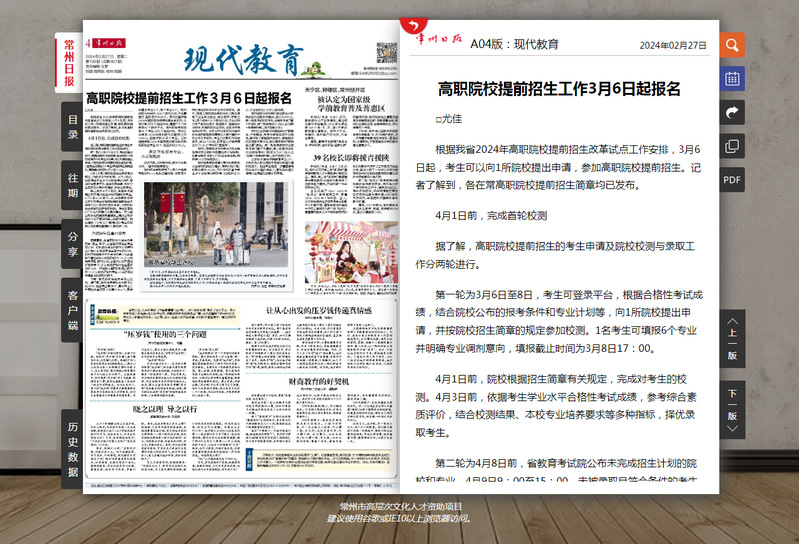Select the 常州日报 sidebar tab
This screenshot has width=799, height=544.
coord(69,62)
